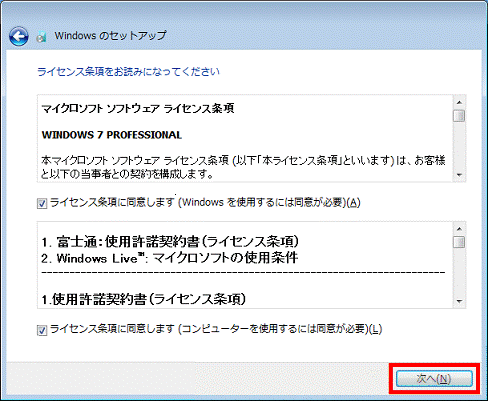488x401 pixels.
Task: Click label text for computer license agreement
Action: (x=216, y=329)
